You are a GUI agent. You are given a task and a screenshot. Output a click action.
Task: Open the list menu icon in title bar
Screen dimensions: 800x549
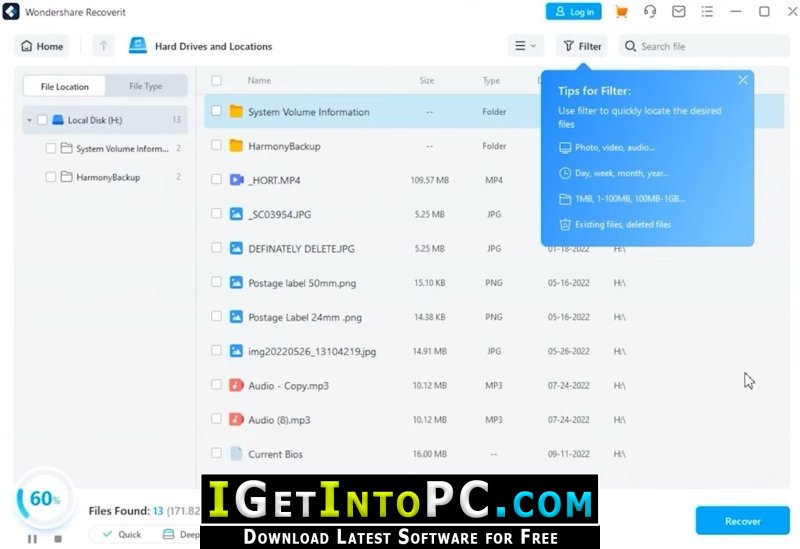pyautogui.click(x=707, y=12)
